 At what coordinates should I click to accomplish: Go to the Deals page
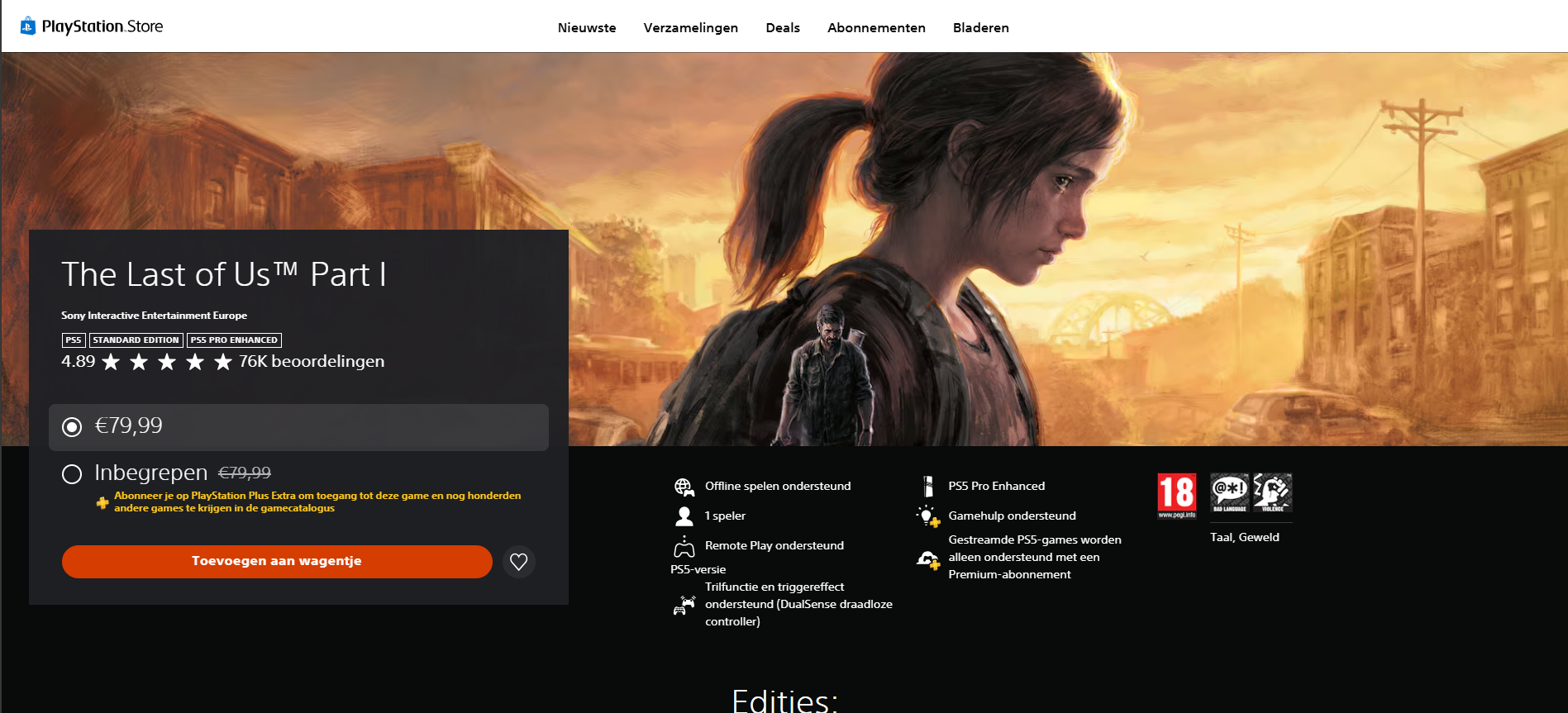[783, 27]
